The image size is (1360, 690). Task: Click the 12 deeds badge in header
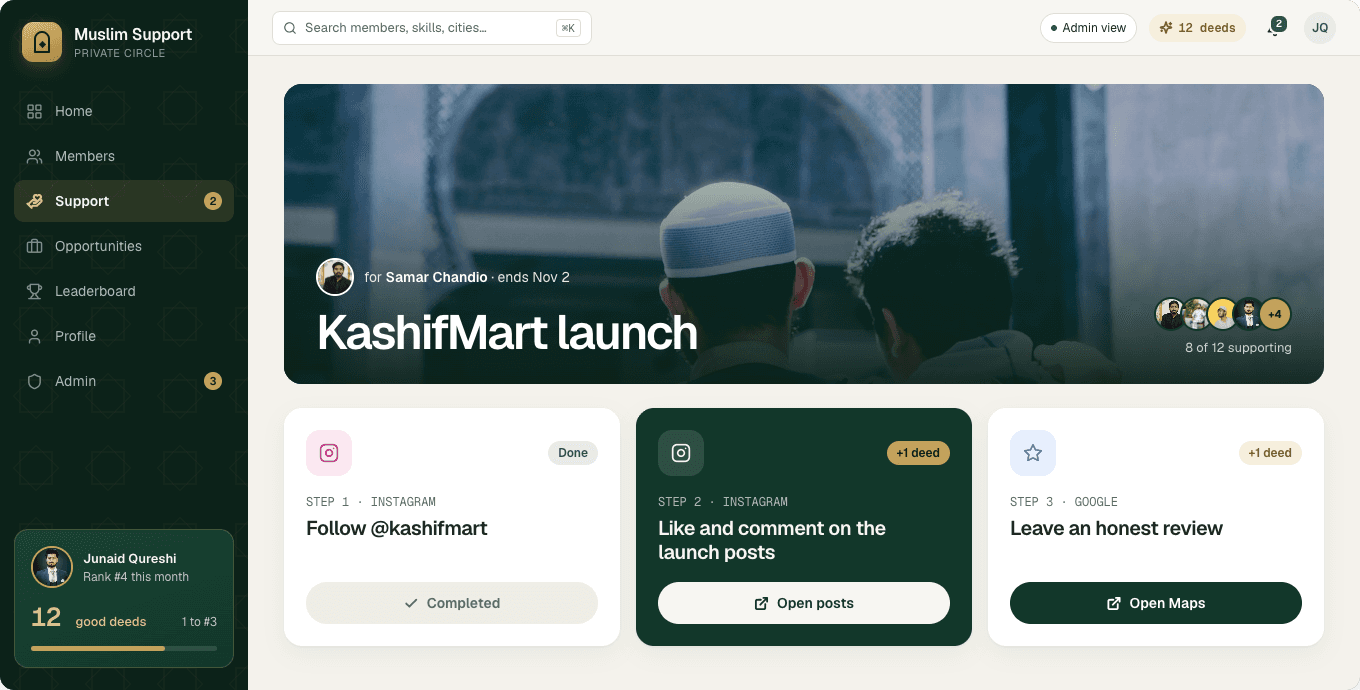pos(1197,28)
